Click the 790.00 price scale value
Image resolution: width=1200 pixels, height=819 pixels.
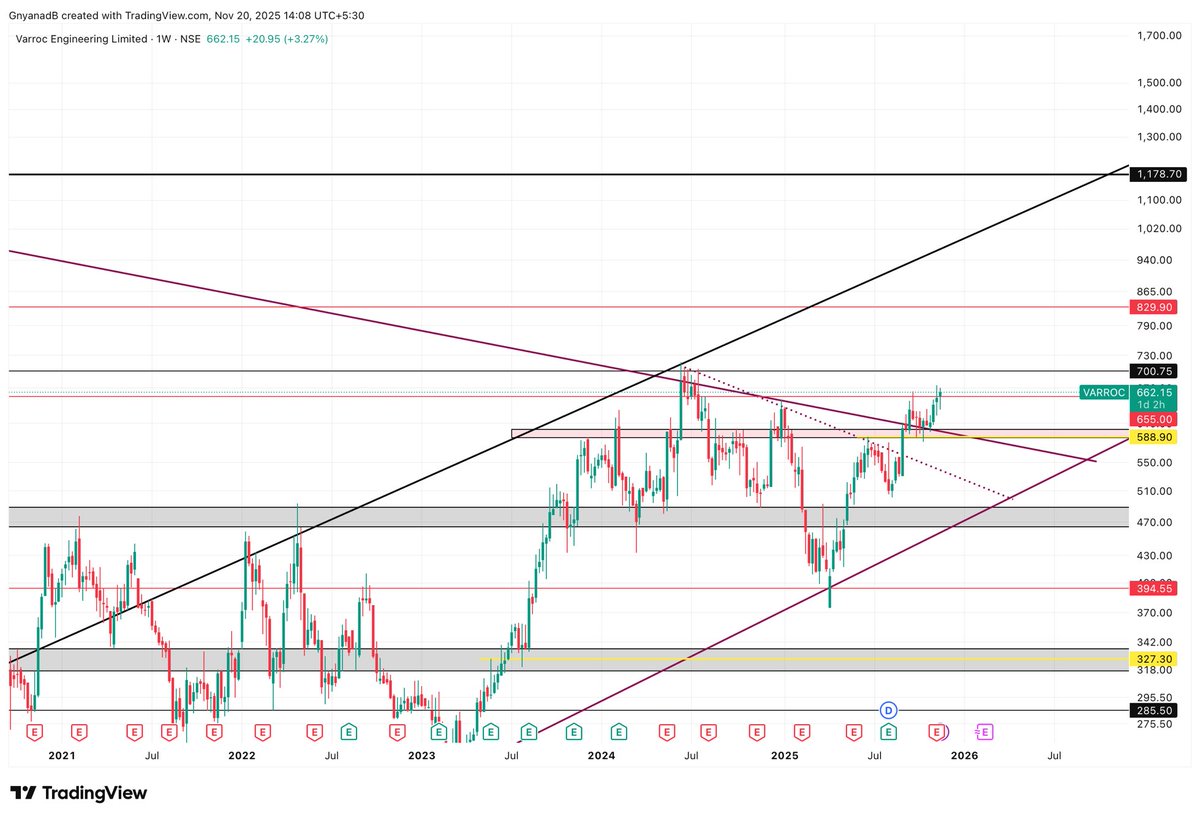coord(1155,326)
